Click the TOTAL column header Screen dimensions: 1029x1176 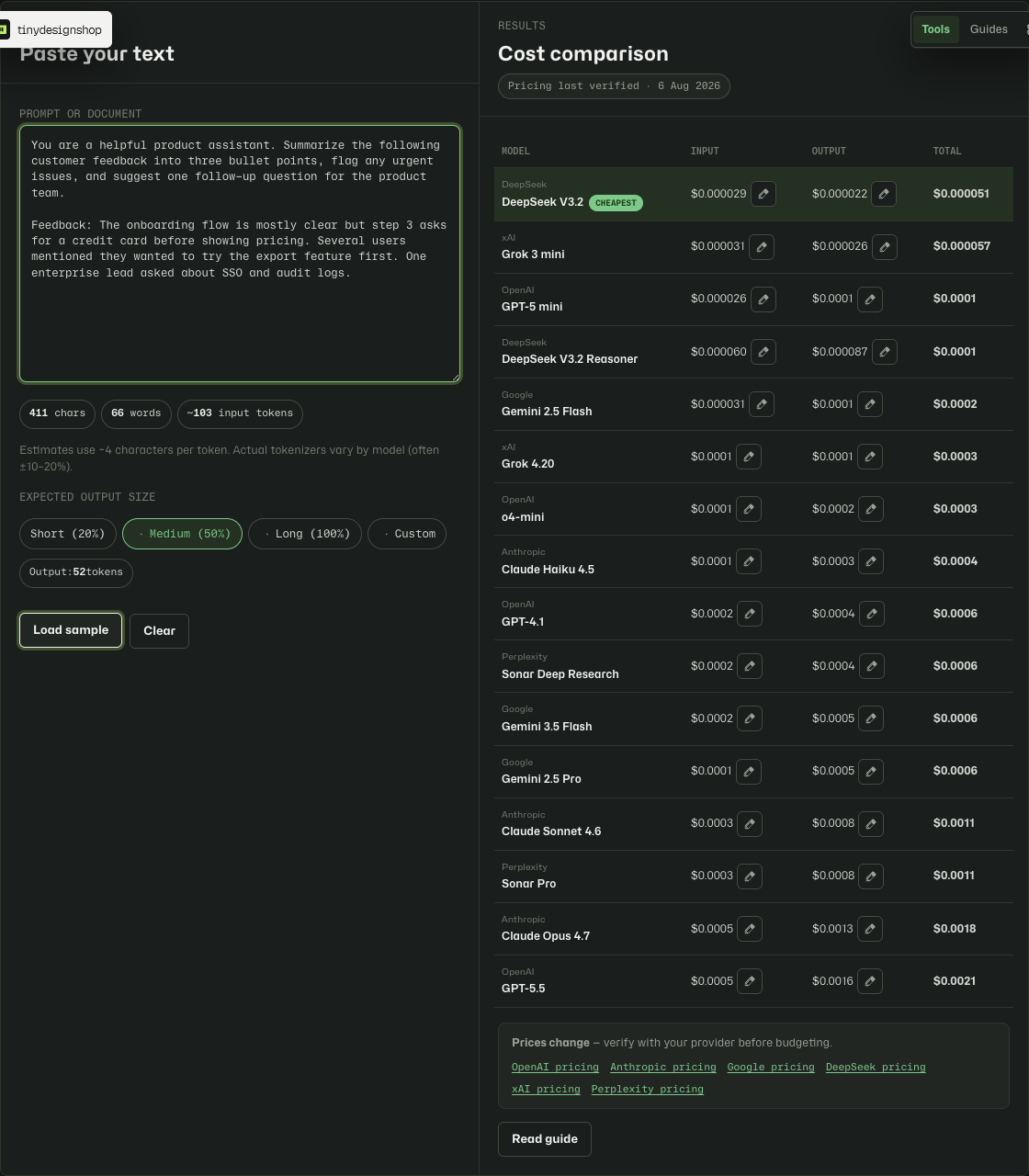[947, 151]
